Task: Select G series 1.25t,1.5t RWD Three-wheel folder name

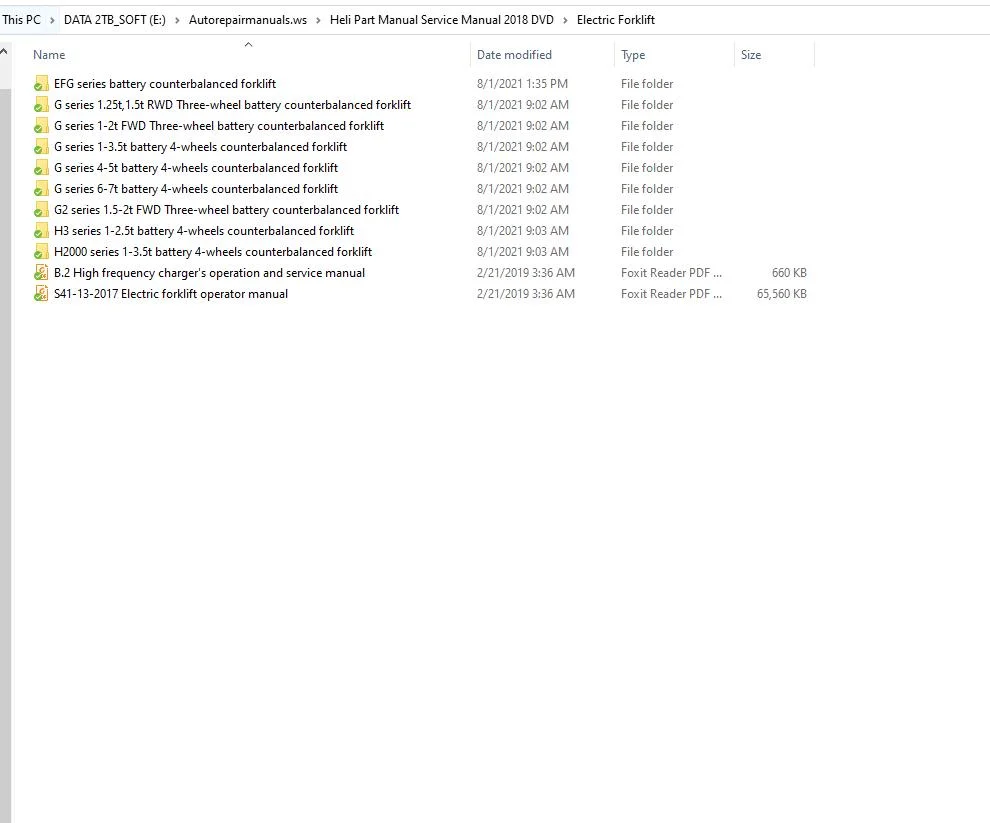Action: coord(232,105)
